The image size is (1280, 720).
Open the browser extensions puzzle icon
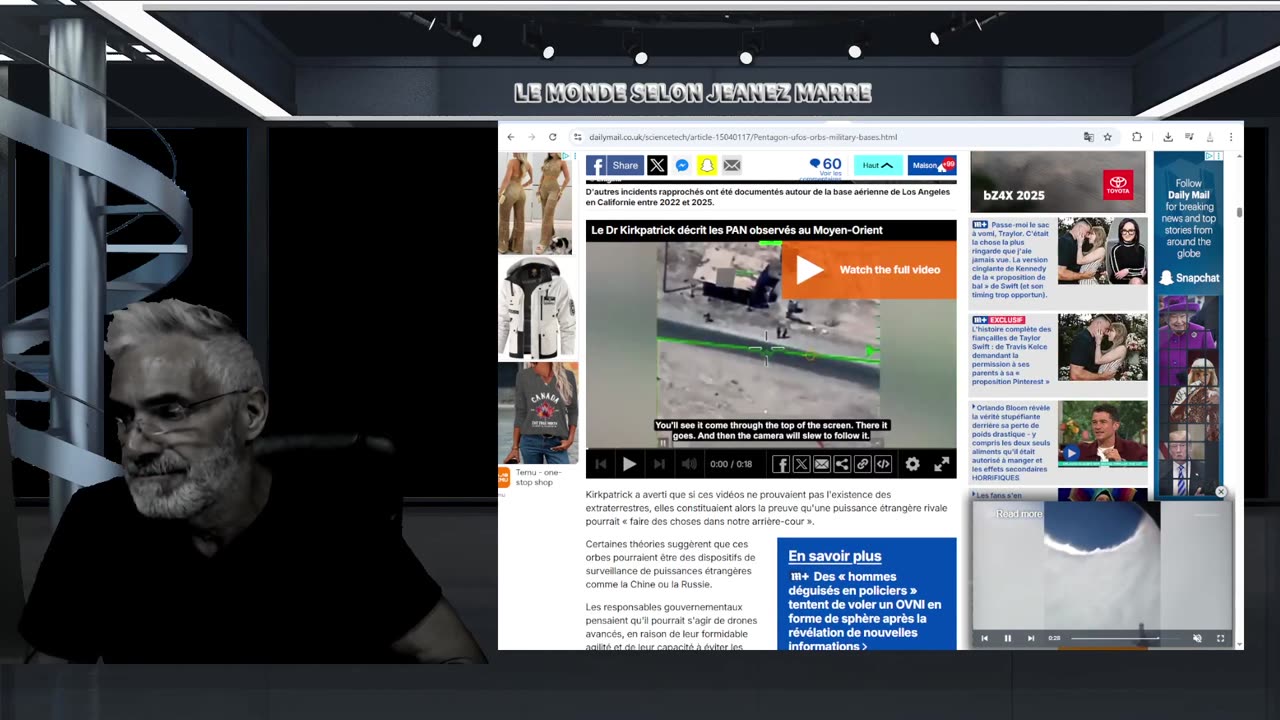(1137, 137)
